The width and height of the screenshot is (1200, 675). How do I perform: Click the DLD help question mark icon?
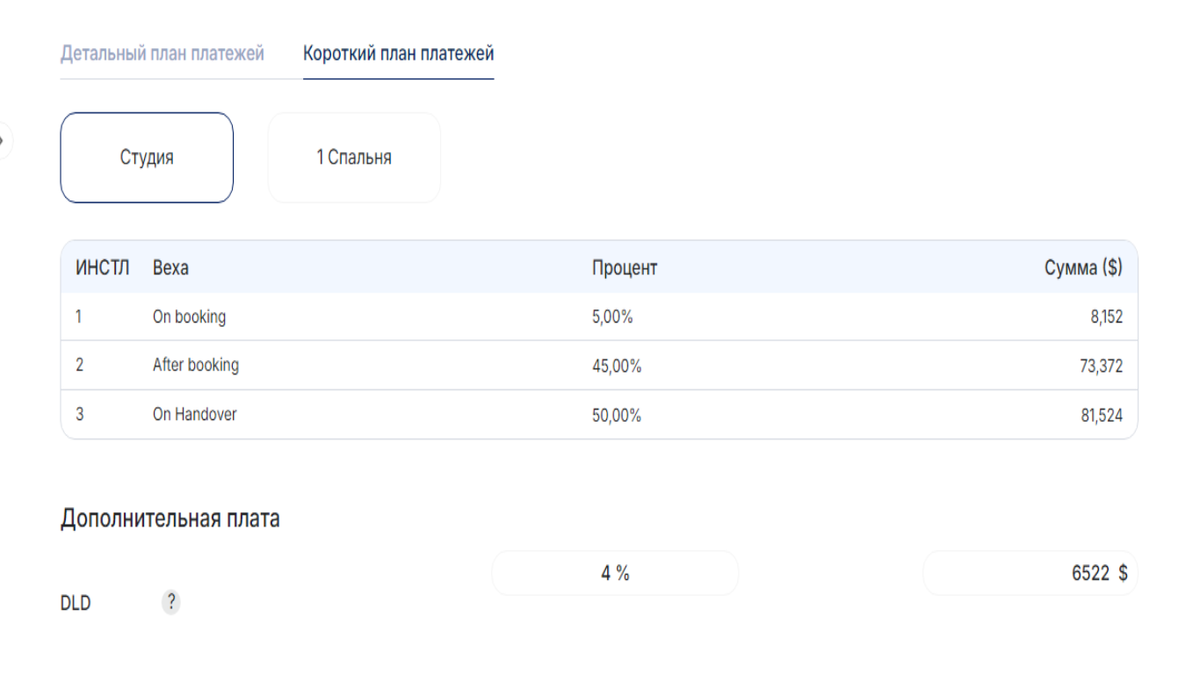pos(171,602)
